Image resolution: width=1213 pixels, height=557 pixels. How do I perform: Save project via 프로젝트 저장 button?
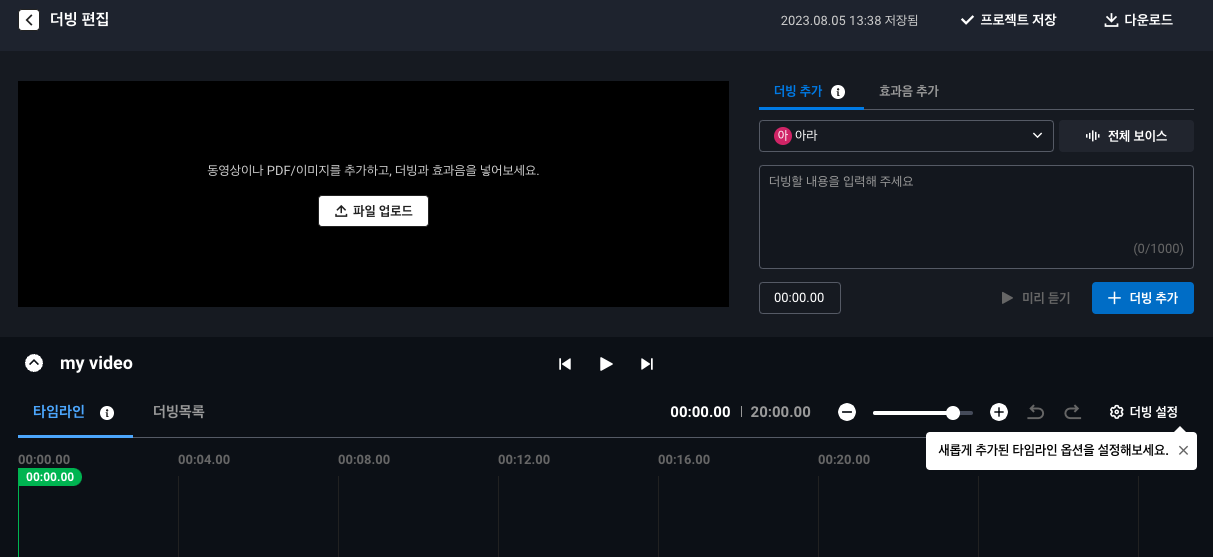[1008, 20]
